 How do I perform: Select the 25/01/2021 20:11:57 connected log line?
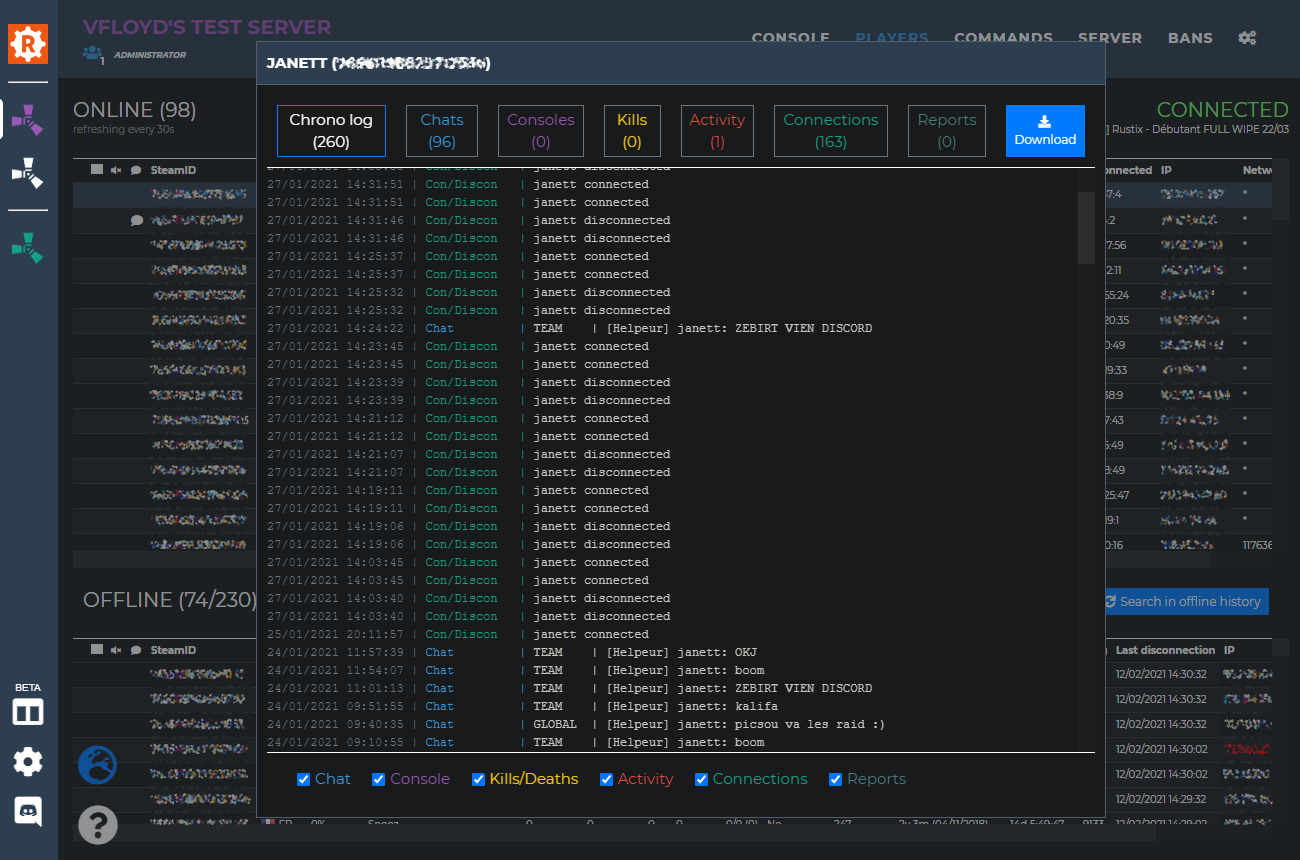[x=680, y=634]
